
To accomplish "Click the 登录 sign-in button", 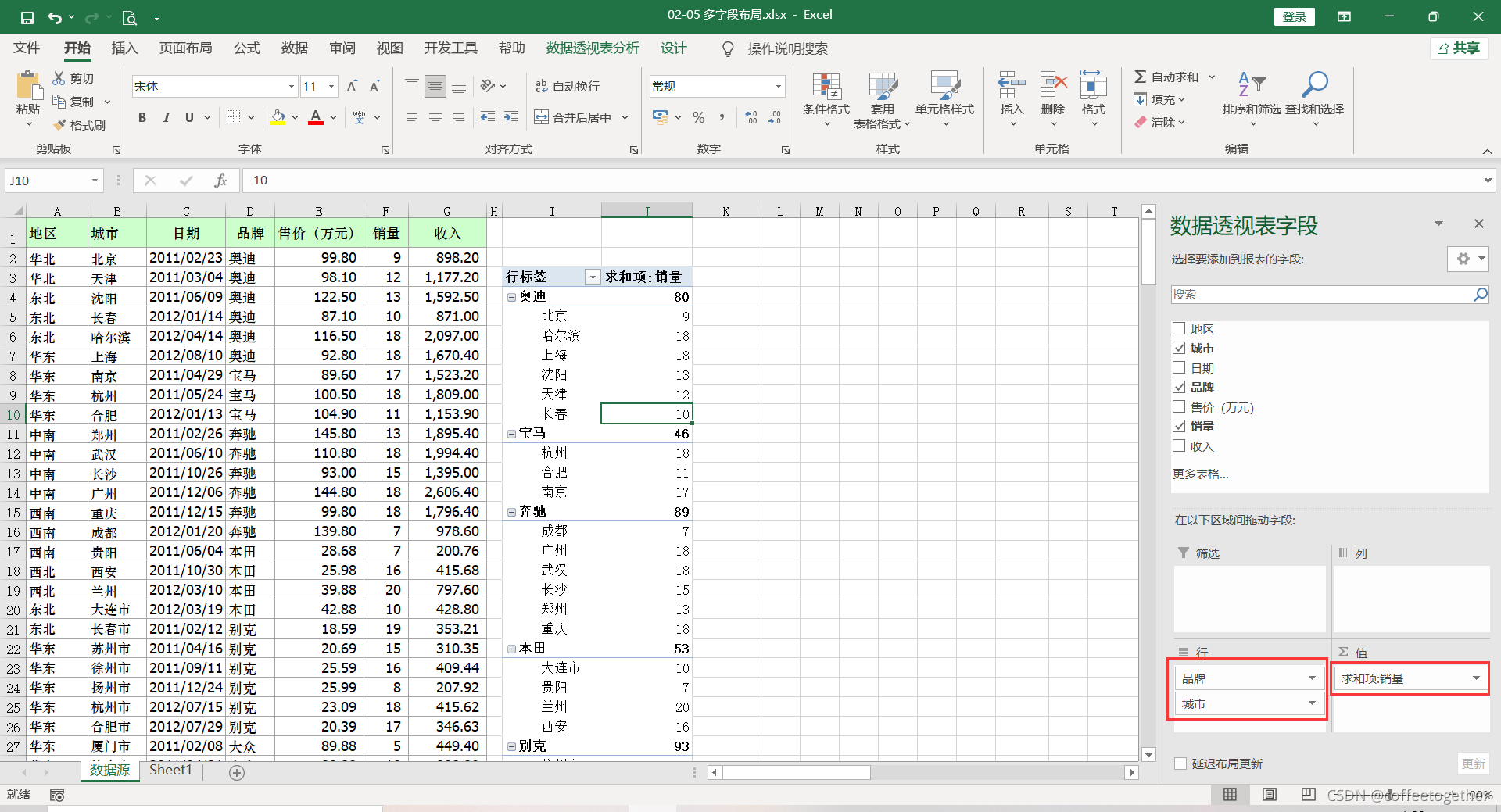I will (x=1295, y=16).
